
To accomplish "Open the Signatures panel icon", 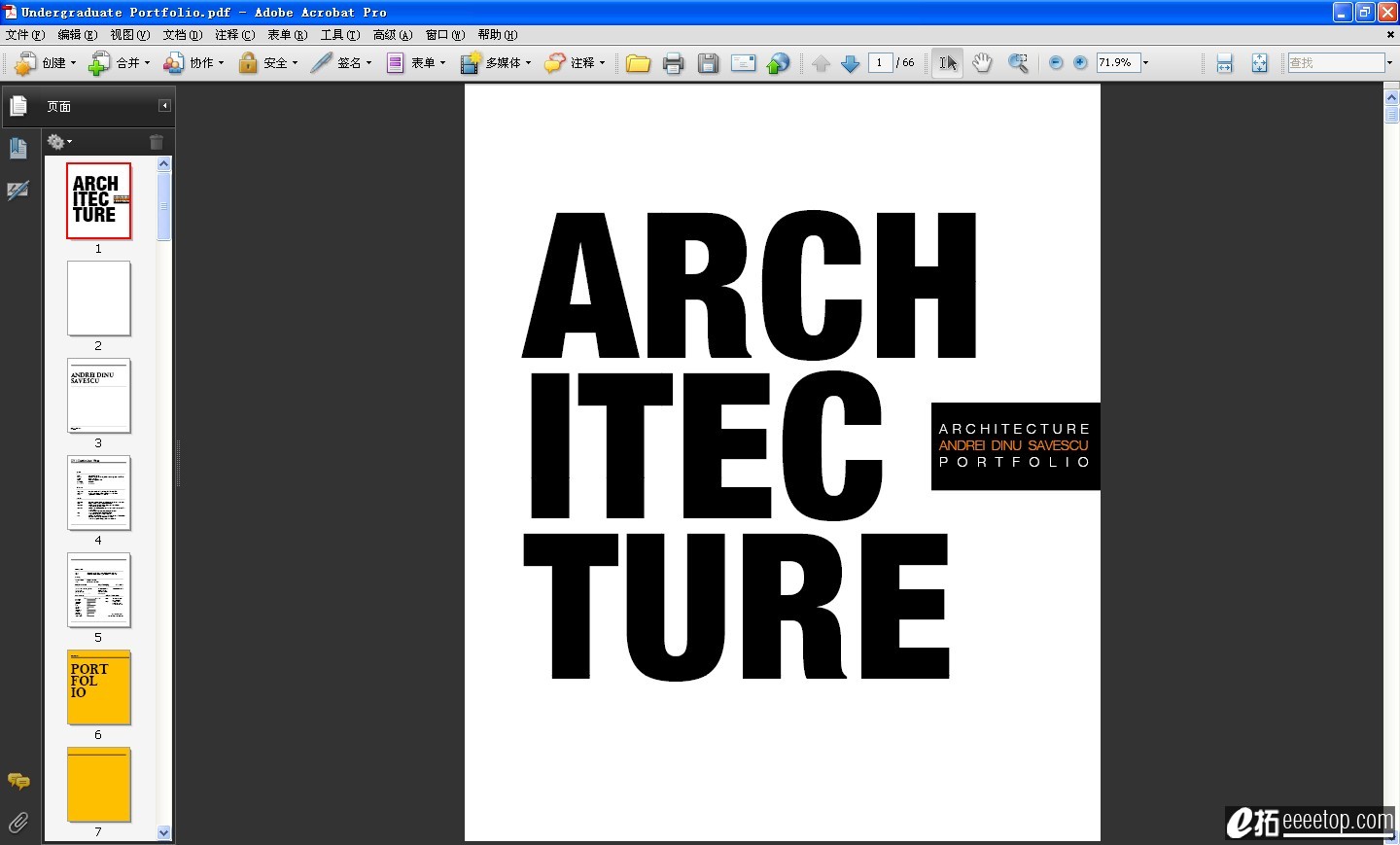I will (x=18, y=191).
